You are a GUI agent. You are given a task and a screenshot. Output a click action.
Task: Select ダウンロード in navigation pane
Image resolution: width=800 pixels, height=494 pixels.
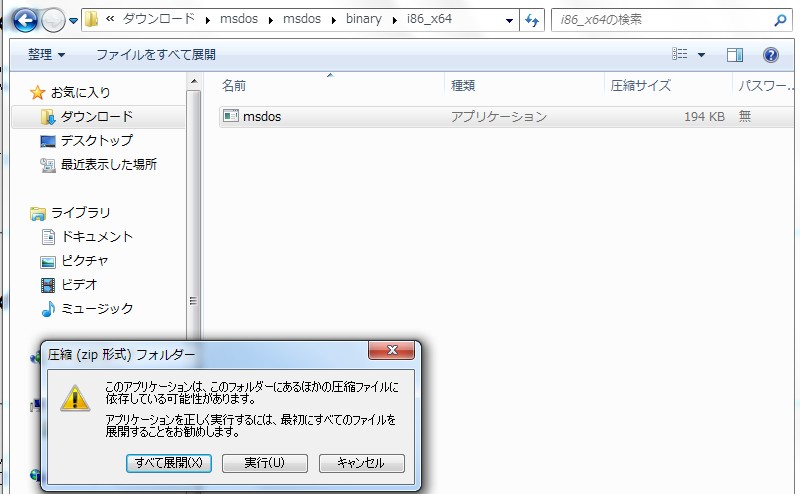[97, 116]
